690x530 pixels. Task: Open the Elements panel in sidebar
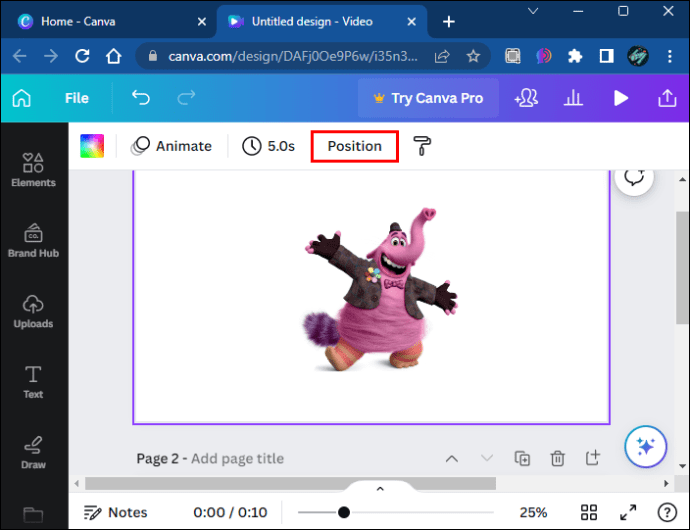(33, 170)
